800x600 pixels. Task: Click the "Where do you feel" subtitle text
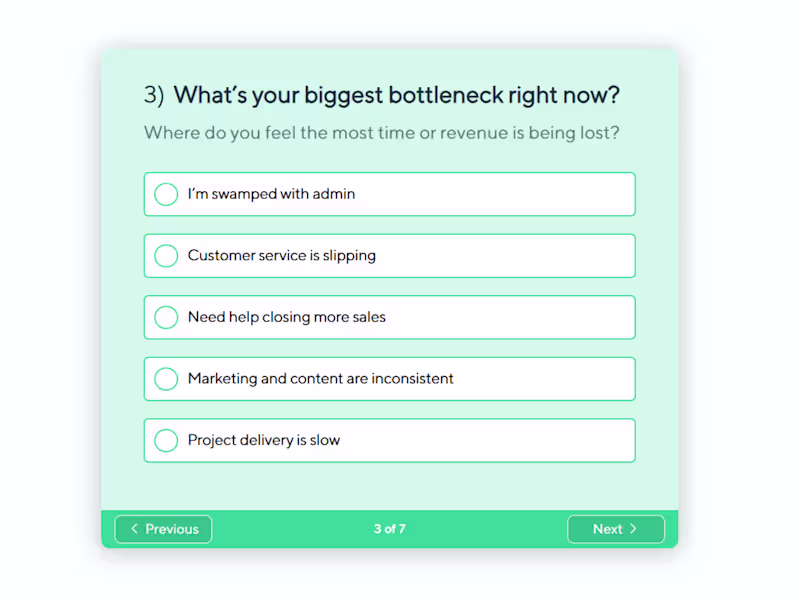pyautogui.click(x=381, y=132)
